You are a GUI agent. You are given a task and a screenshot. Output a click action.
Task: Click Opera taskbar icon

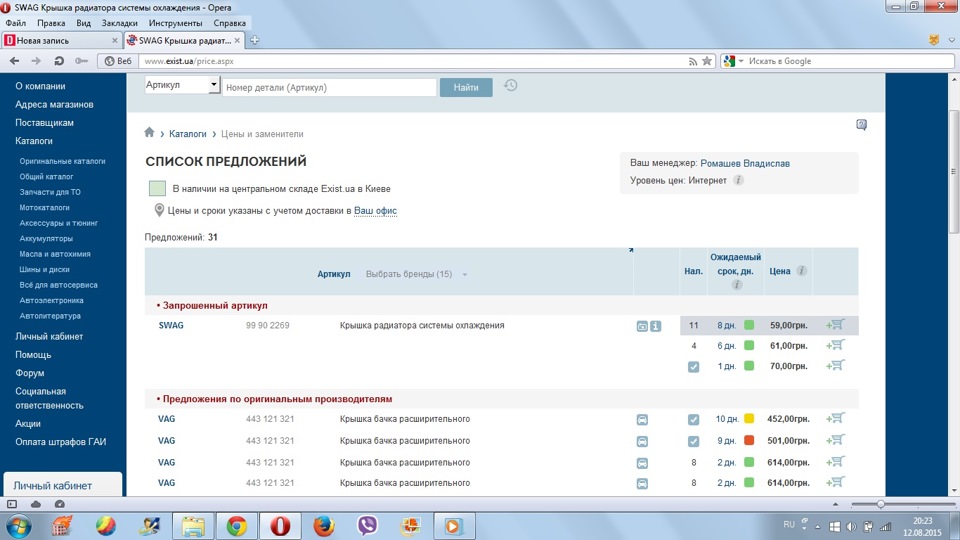coord(280,526)
